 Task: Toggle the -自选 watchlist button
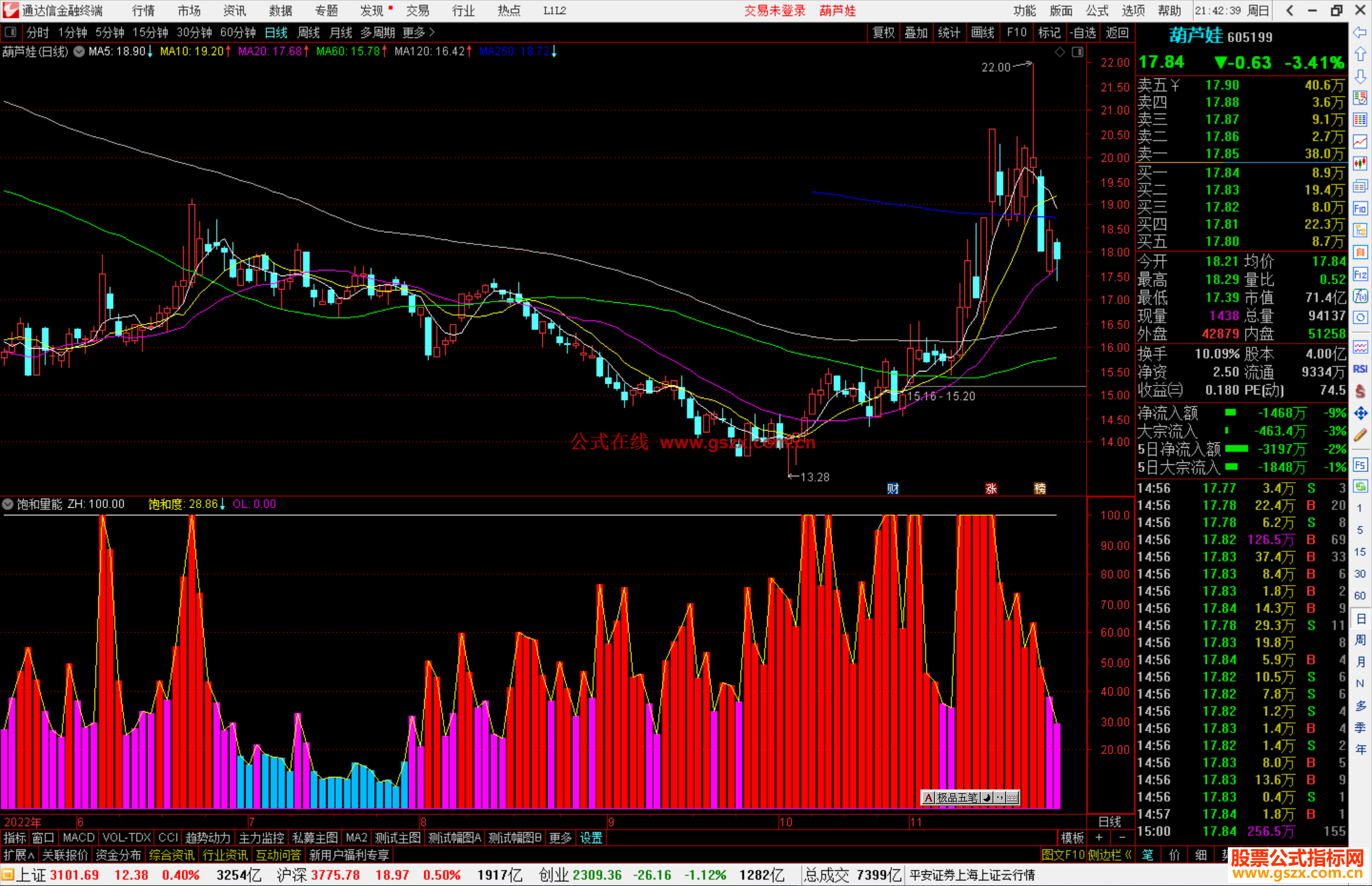click(1082, 32)
